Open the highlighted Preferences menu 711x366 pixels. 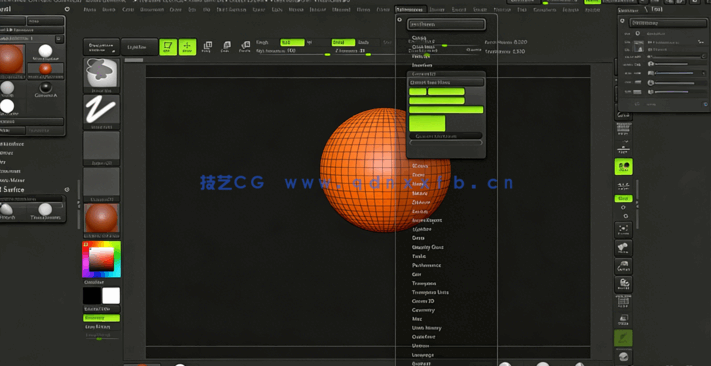410,10
